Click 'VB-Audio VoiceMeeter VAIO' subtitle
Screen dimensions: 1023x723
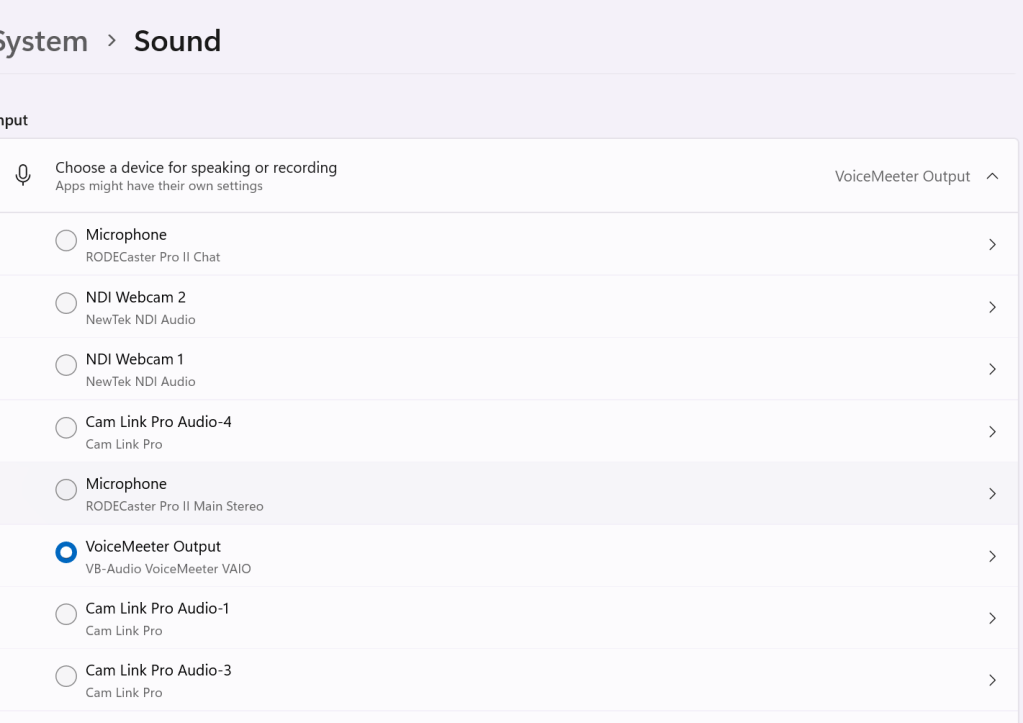168,569
